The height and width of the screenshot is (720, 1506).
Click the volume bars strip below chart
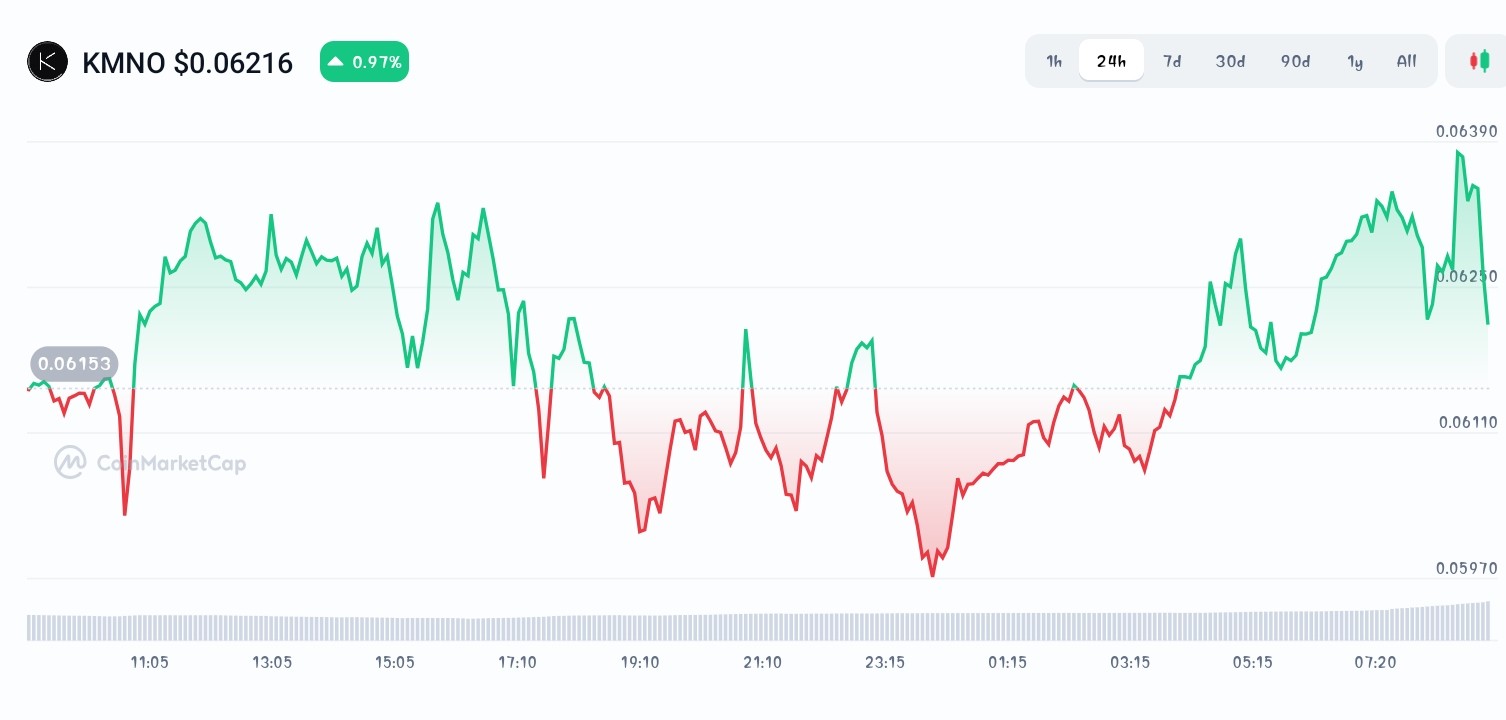point(759,621)
